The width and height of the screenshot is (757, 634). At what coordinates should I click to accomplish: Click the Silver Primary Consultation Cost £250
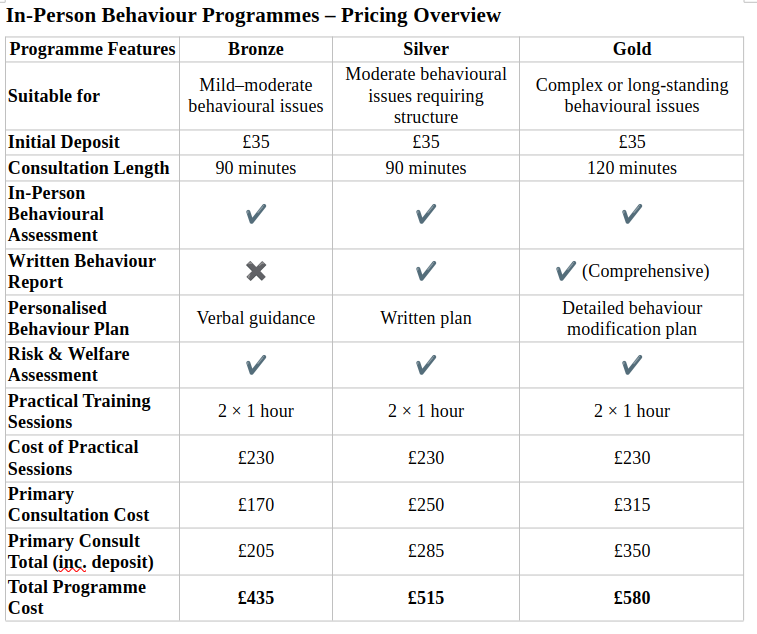coord(426,505)
